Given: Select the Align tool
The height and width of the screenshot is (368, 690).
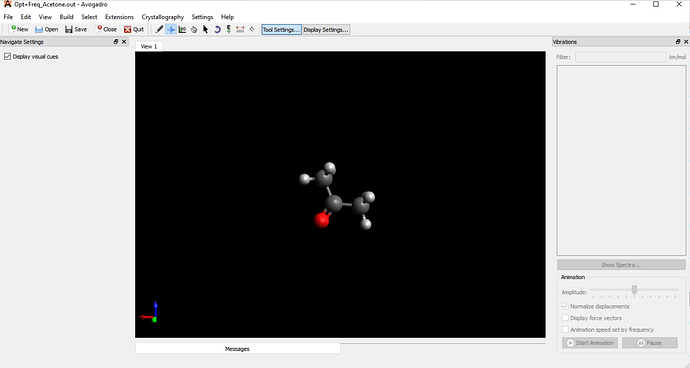Looking at the screenshot, I should [x=252, y=29].
